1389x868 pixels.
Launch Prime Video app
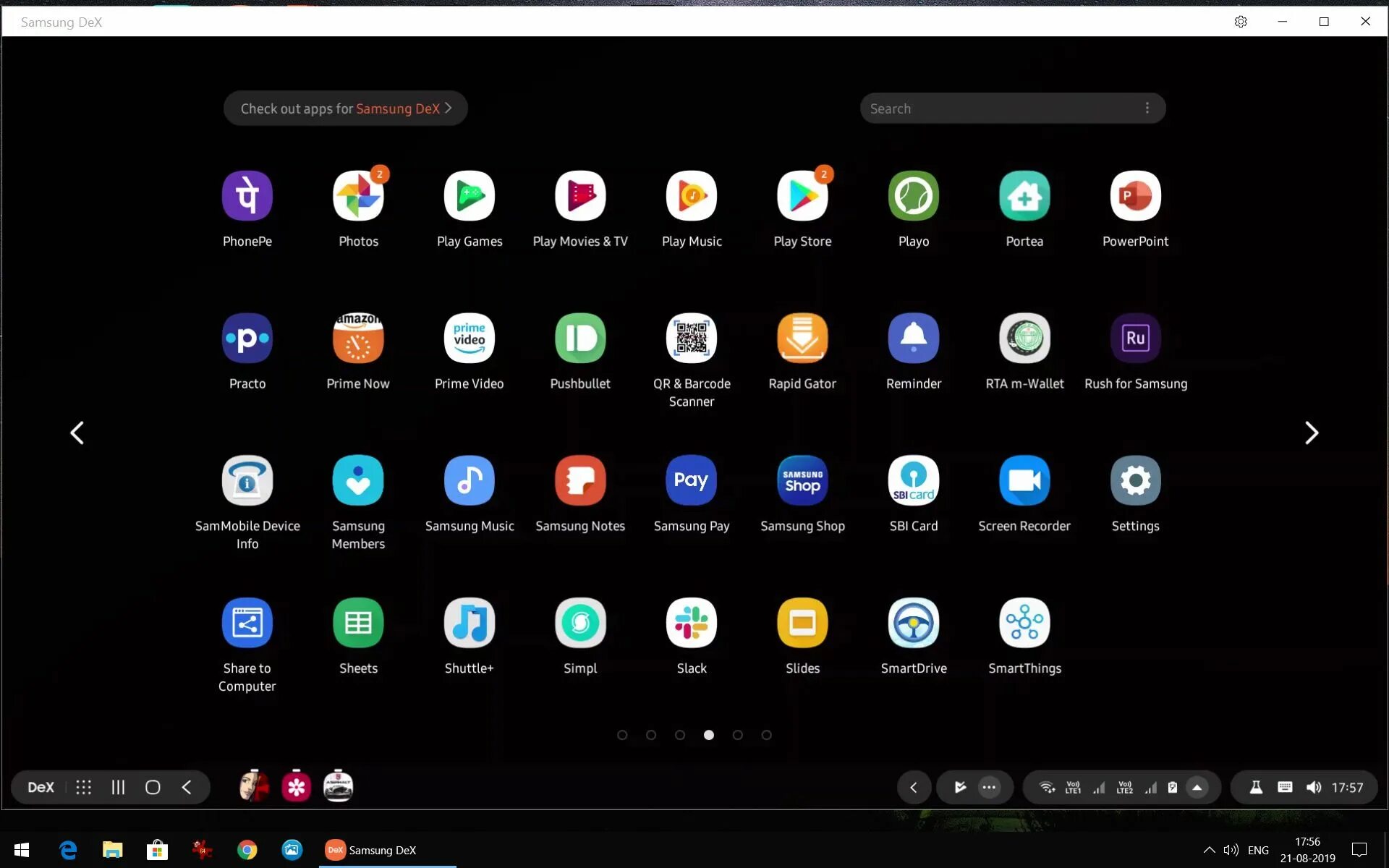469,339
